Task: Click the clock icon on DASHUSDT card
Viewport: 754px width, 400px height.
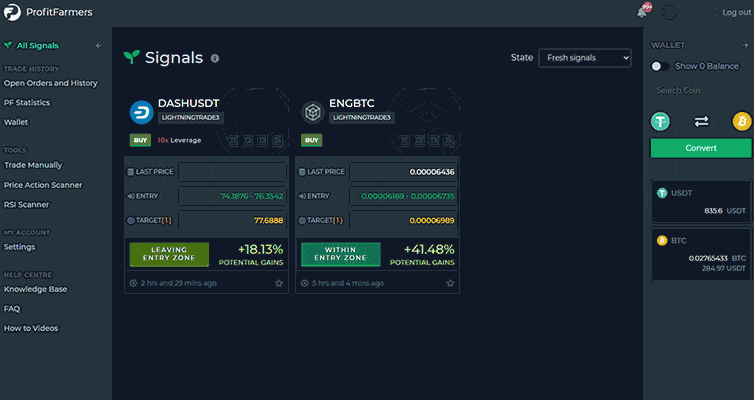Action: coord(133,283)
